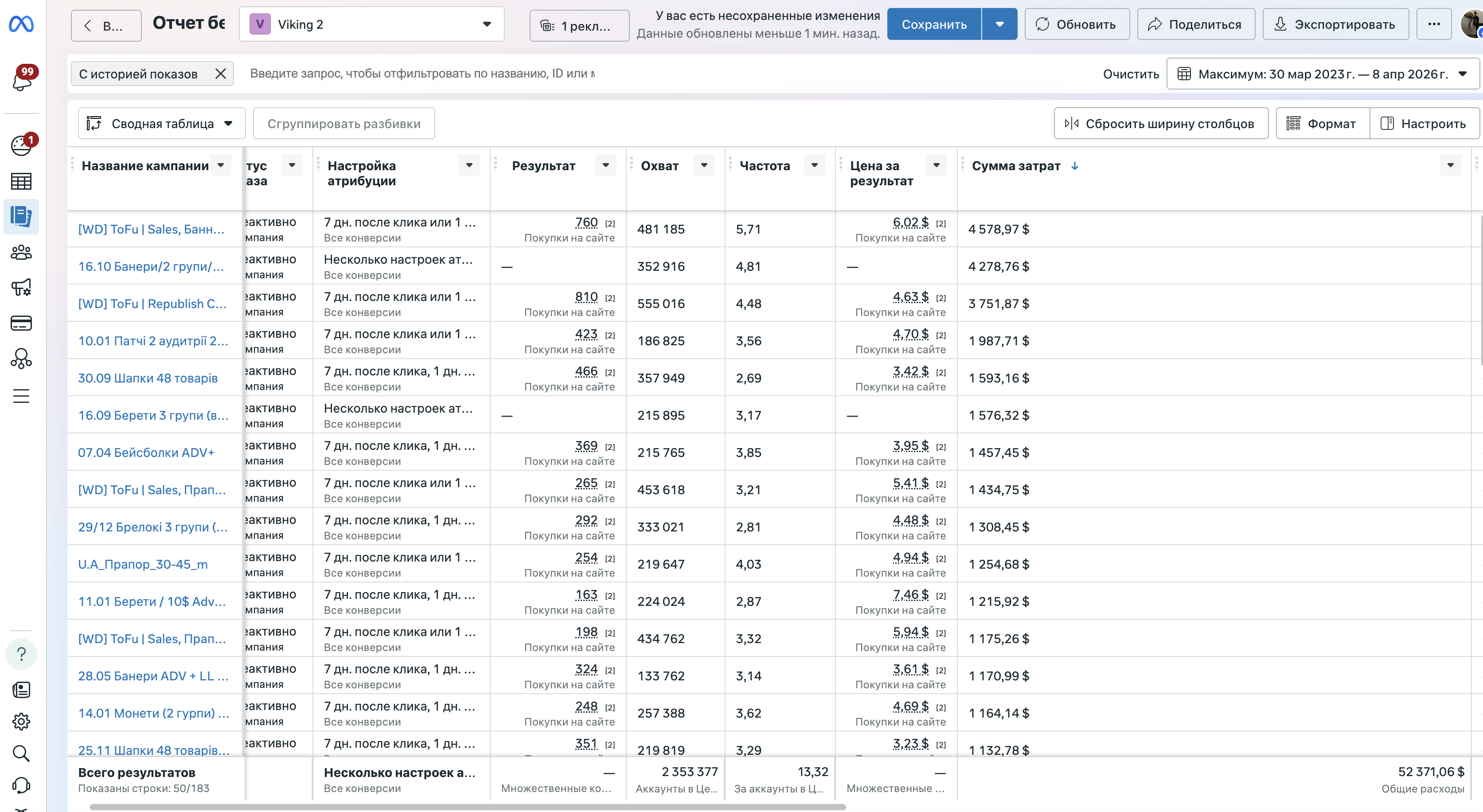1483x812 pixels.
Task: Open campaign '14.01 Монети (2 гурпи) ...'
Action: (x=154, y=713)
